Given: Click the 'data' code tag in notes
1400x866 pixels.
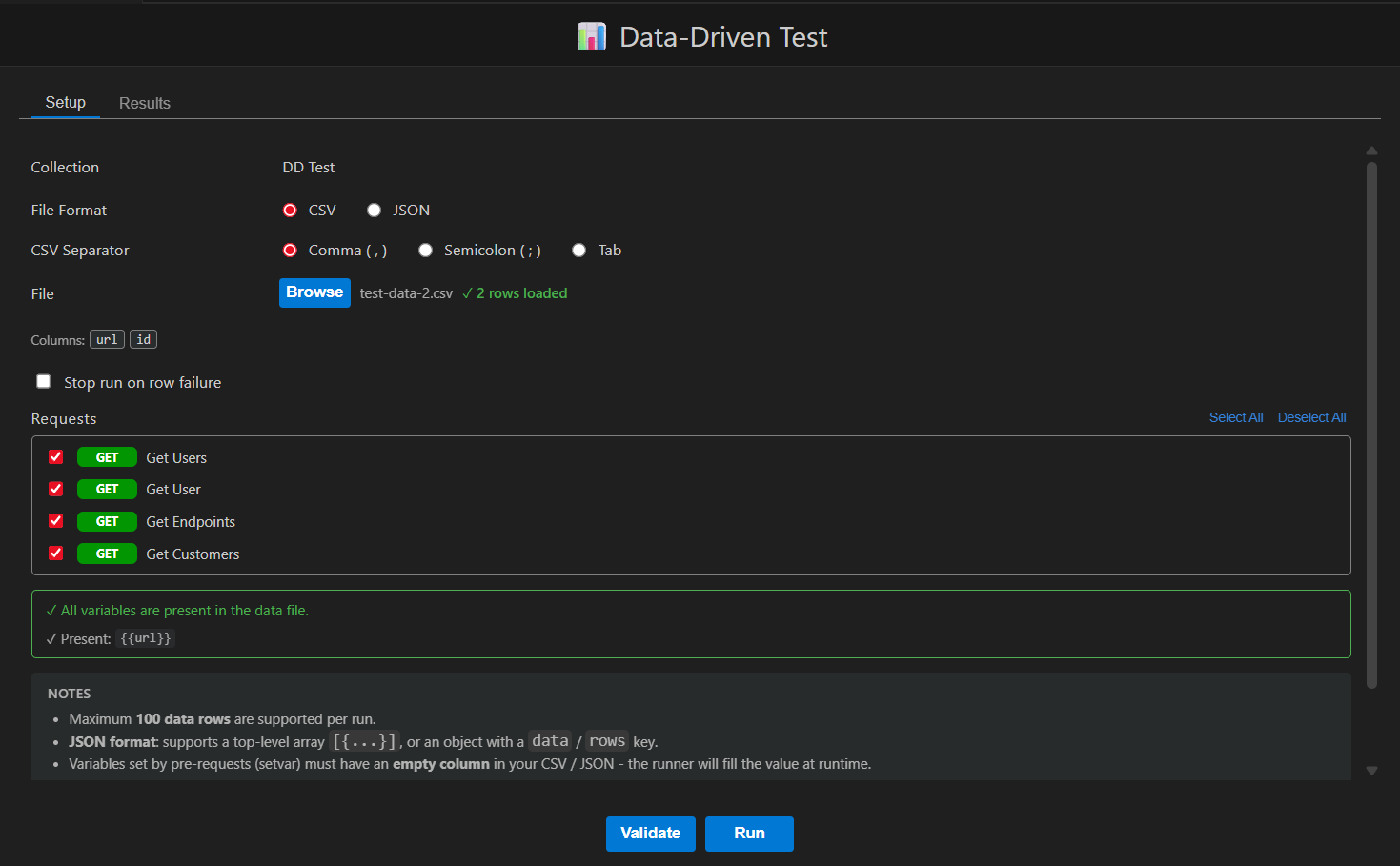Looking at the screenshot, I should click(x=550, y=741).
